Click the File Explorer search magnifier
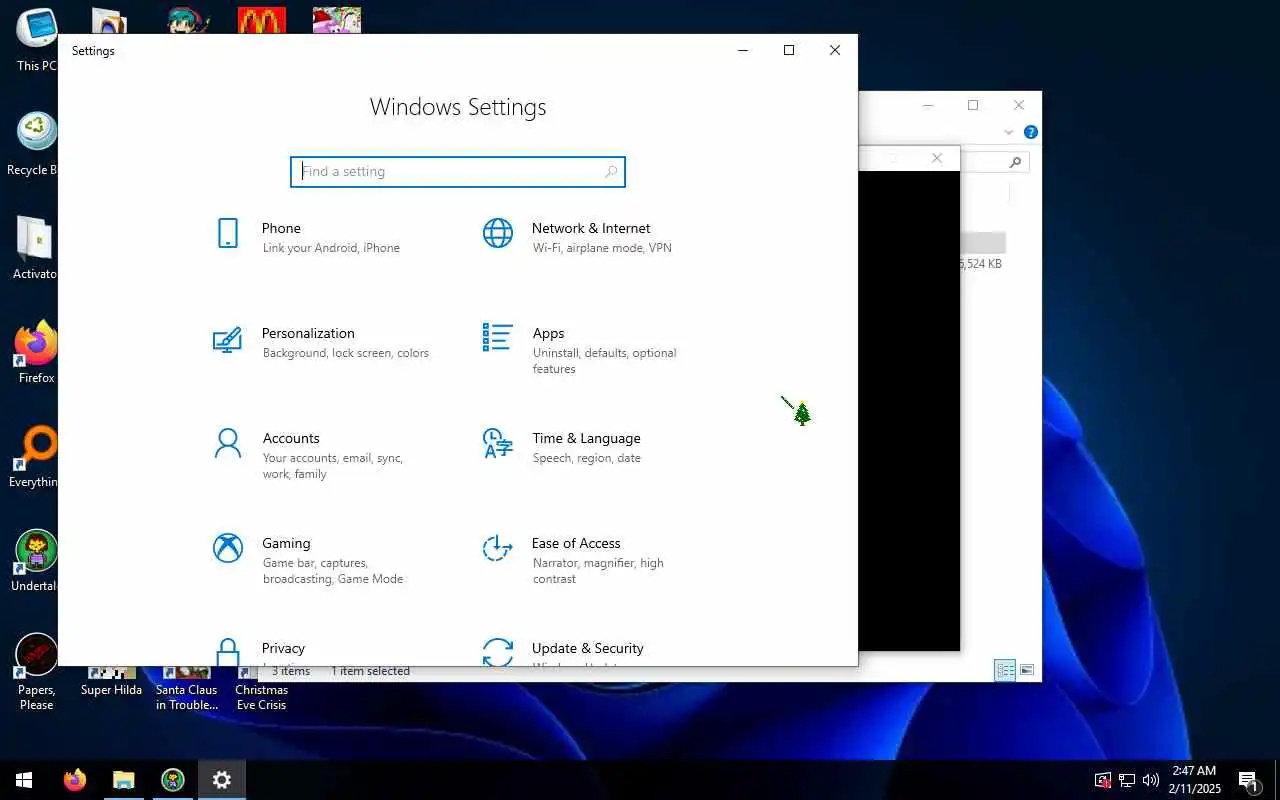Viewport: 1280px width, 800px height. click(x=1015, y=162)
